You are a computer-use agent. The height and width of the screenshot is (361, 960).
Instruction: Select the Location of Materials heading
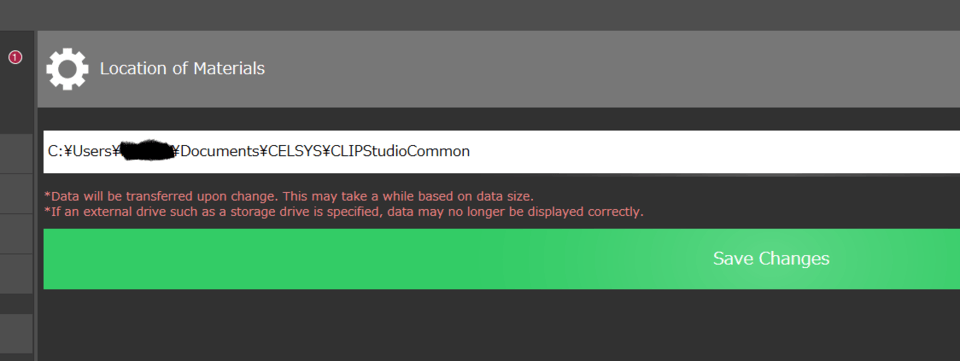pyautogui.click(x=182, y=69)
